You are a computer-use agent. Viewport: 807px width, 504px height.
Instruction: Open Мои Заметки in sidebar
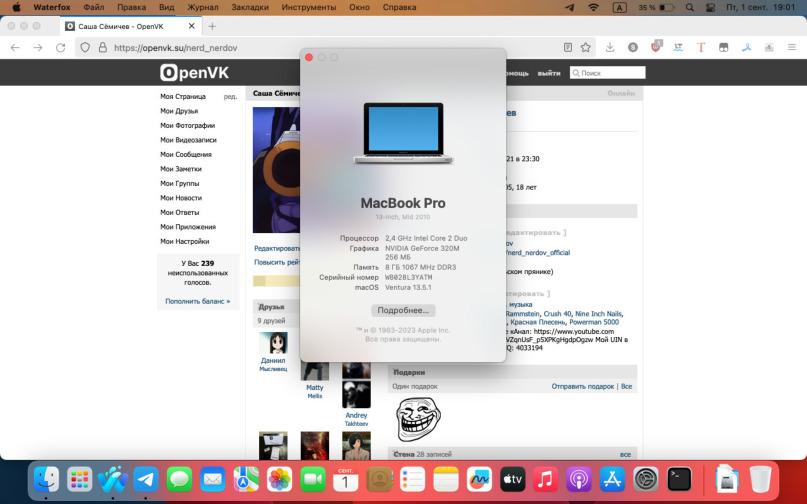(x=181, y=169)
